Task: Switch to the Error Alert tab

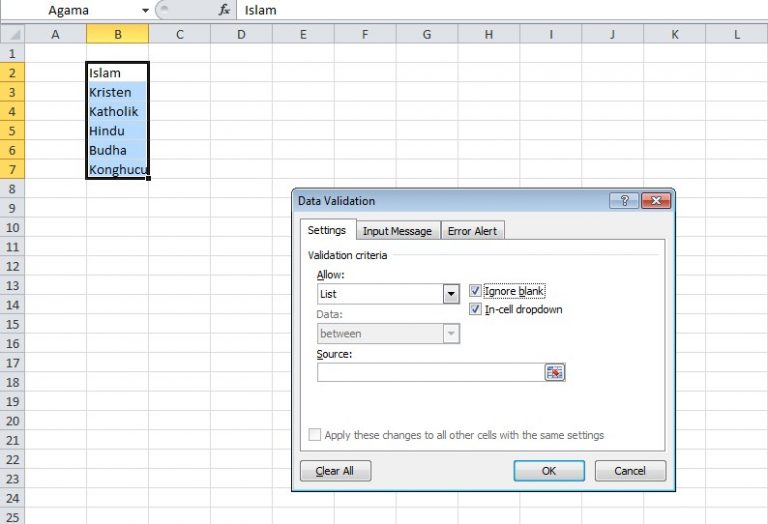Action: coord(472,231)
